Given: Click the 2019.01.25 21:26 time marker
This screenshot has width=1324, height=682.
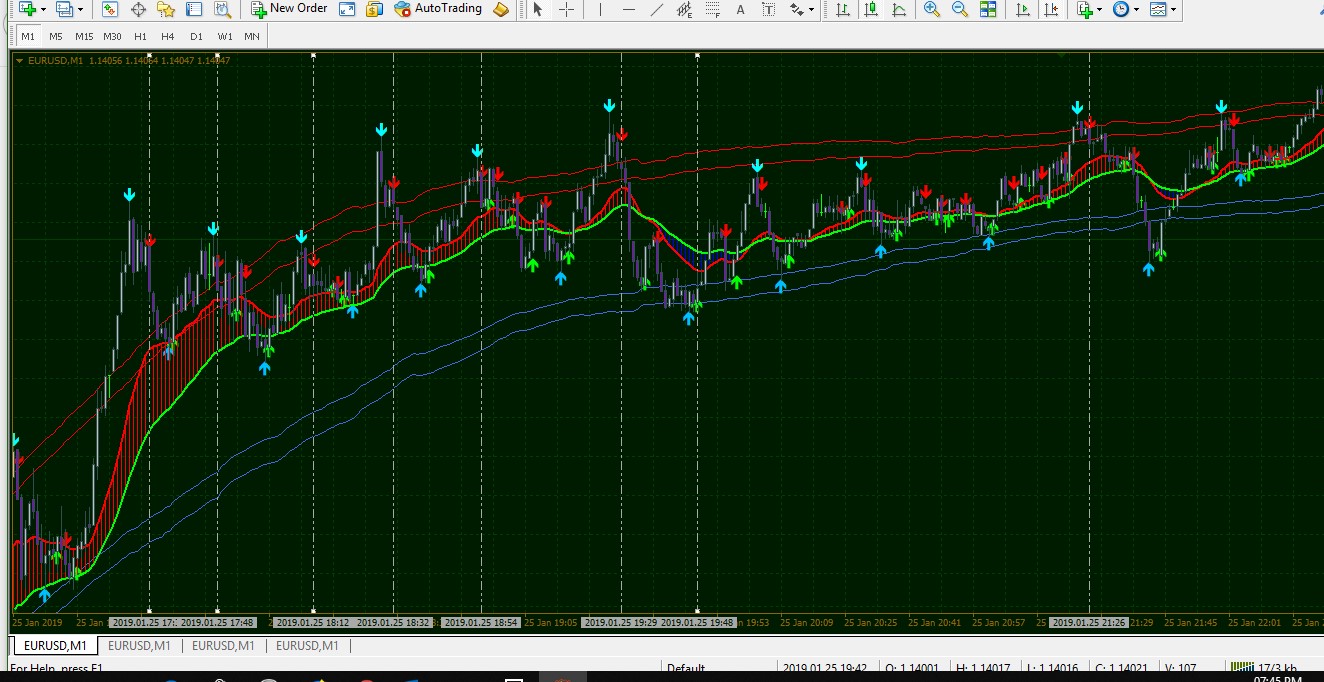Looking at the screenshot, I should (1089, 622).
